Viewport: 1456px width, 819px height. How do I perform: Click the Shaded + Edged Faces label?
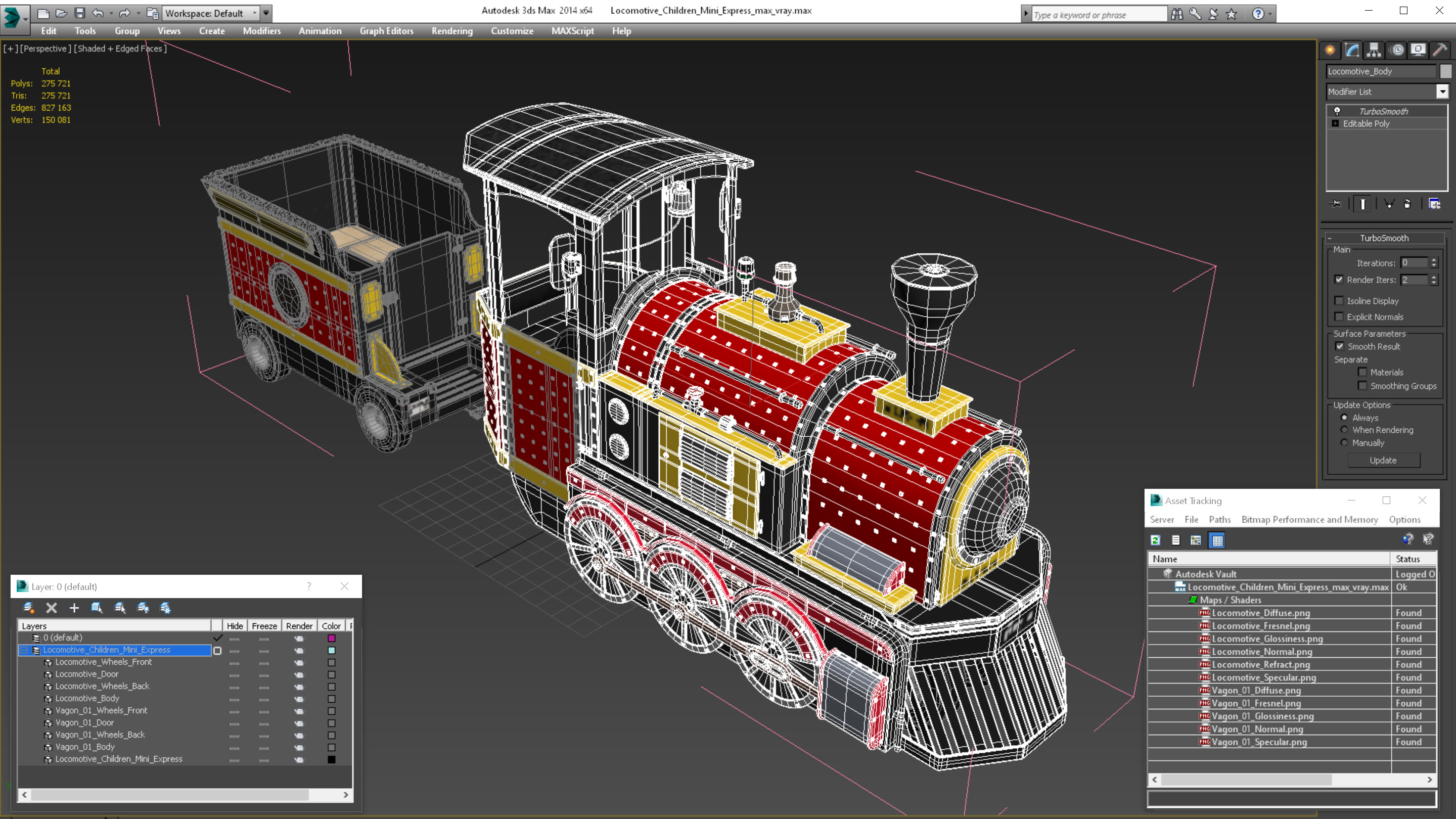click(x=120, y=49)
